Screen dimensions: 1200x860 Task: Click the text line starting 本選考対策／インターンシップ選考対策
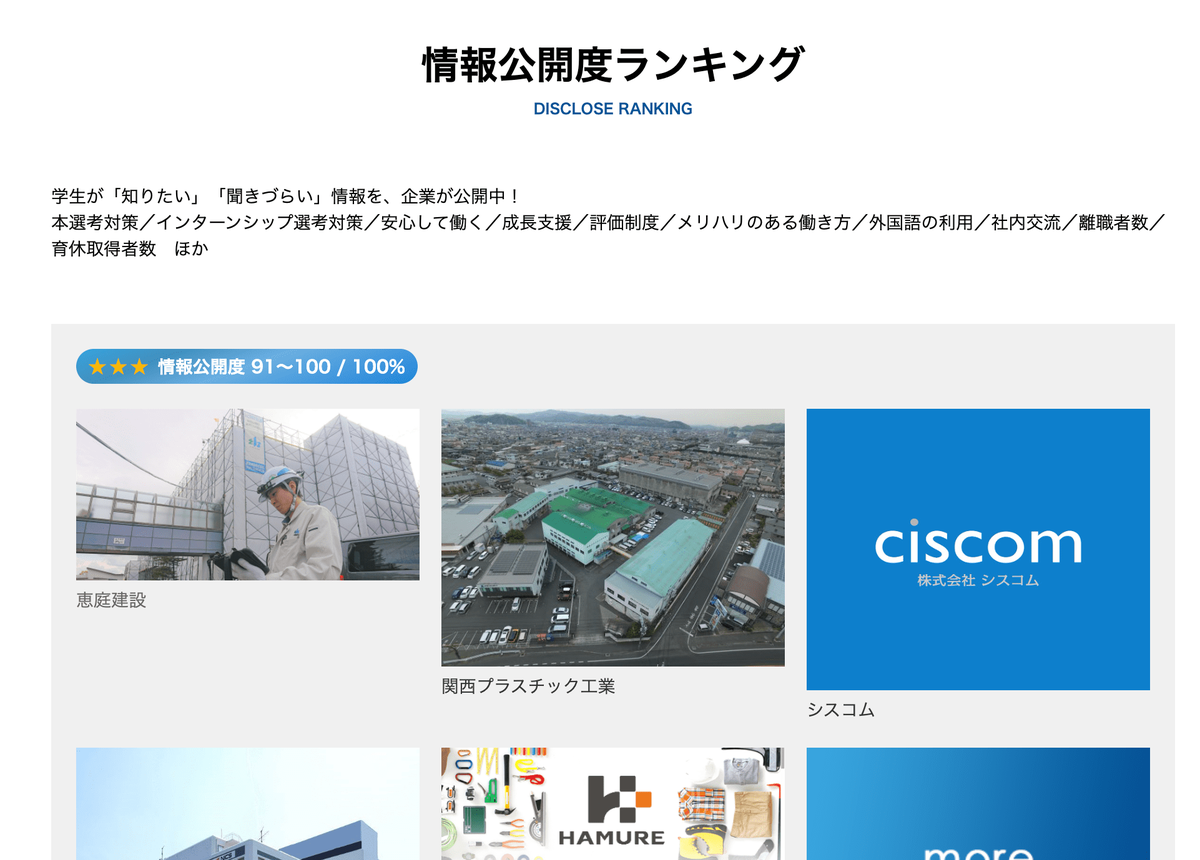coord(608,223)
